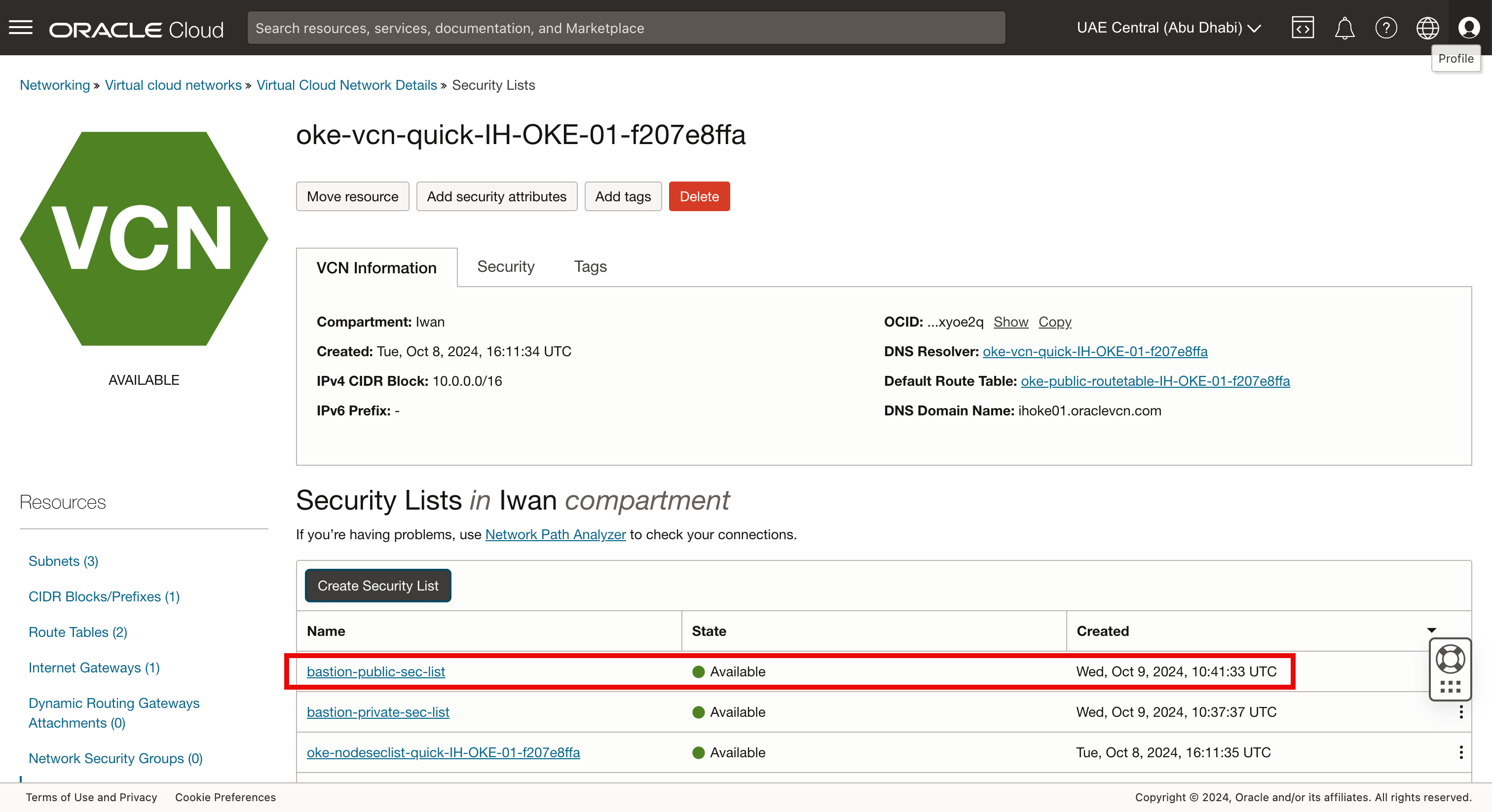Click the help question mark icon
Screen dimensions: 1492x812
(1385, 27)
